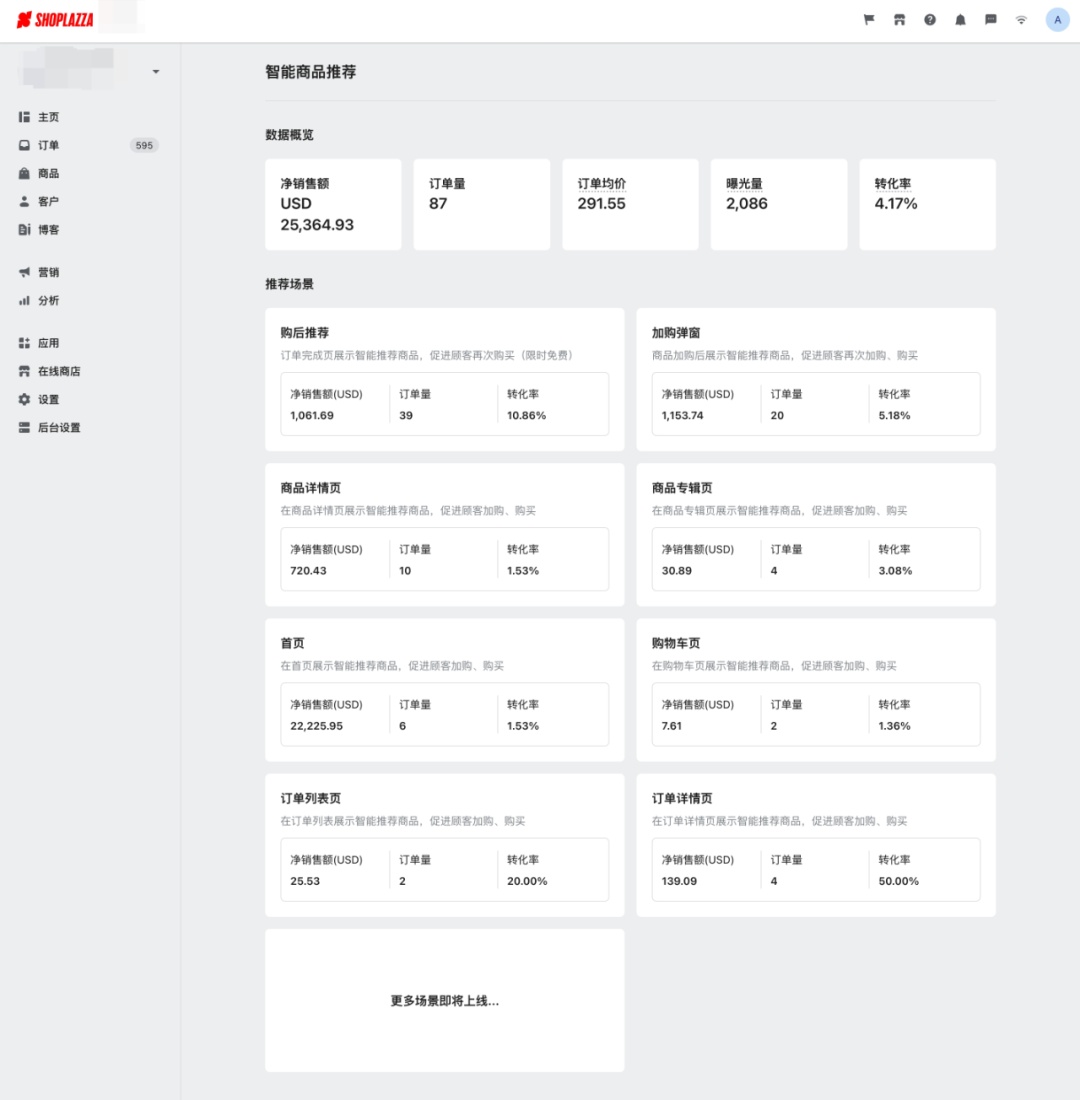Open 在线商店 sidebar label
1080x1100 pixels.
click(59, 371)
